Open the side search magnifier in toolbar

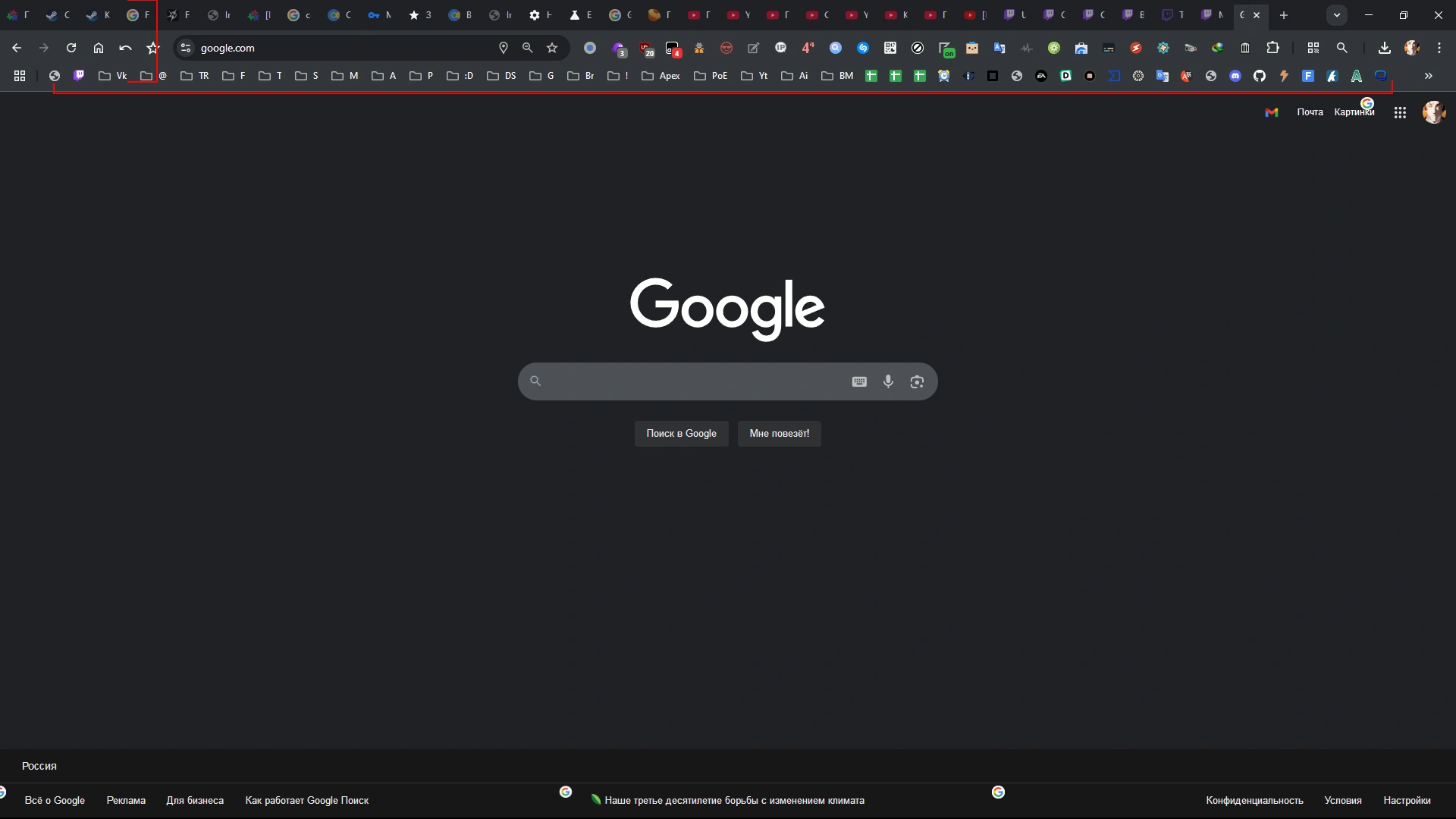(1341, 48)
